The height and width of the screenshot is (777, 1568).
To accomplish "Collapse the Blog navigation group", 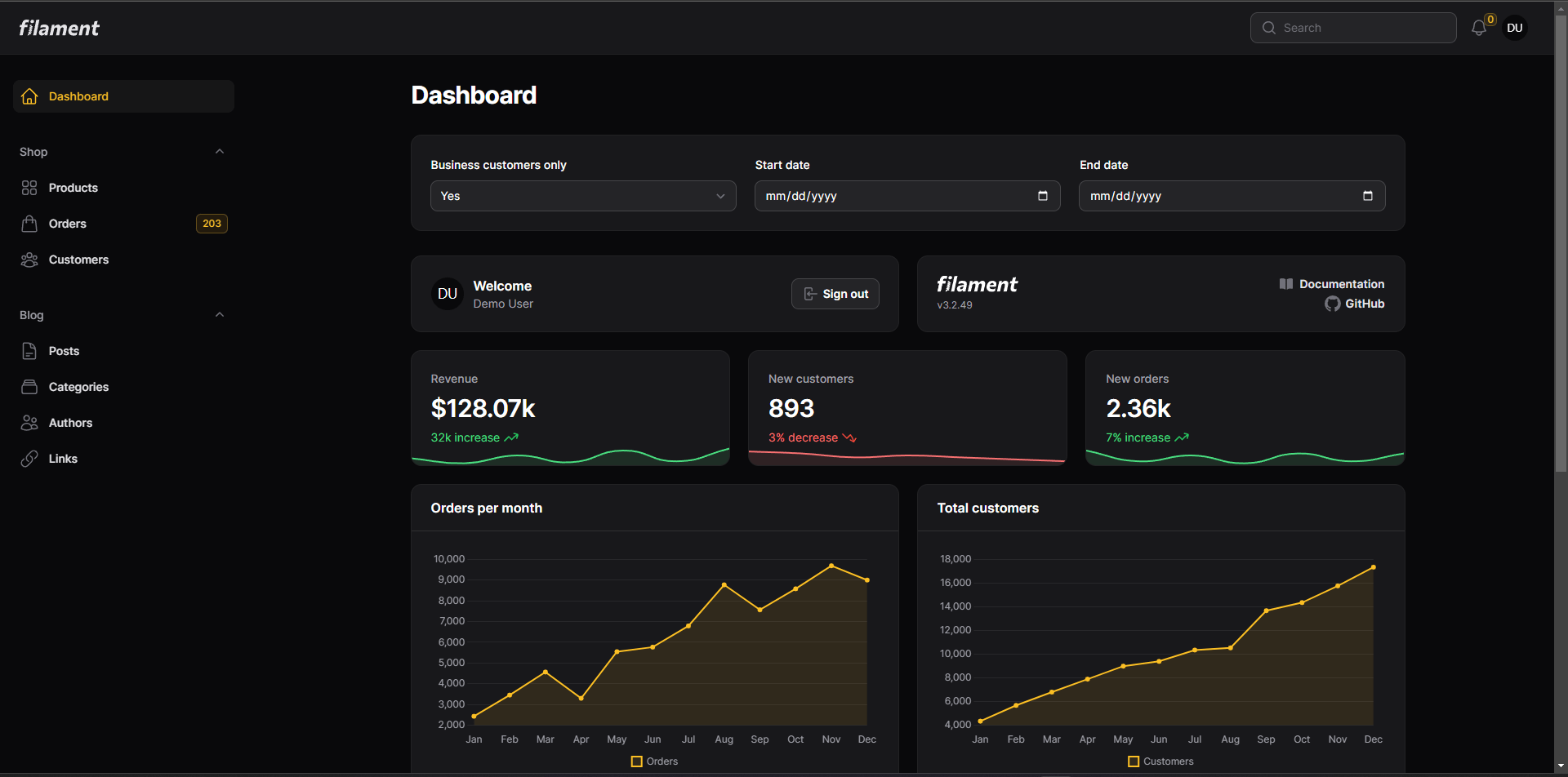I will pos(220,315).
